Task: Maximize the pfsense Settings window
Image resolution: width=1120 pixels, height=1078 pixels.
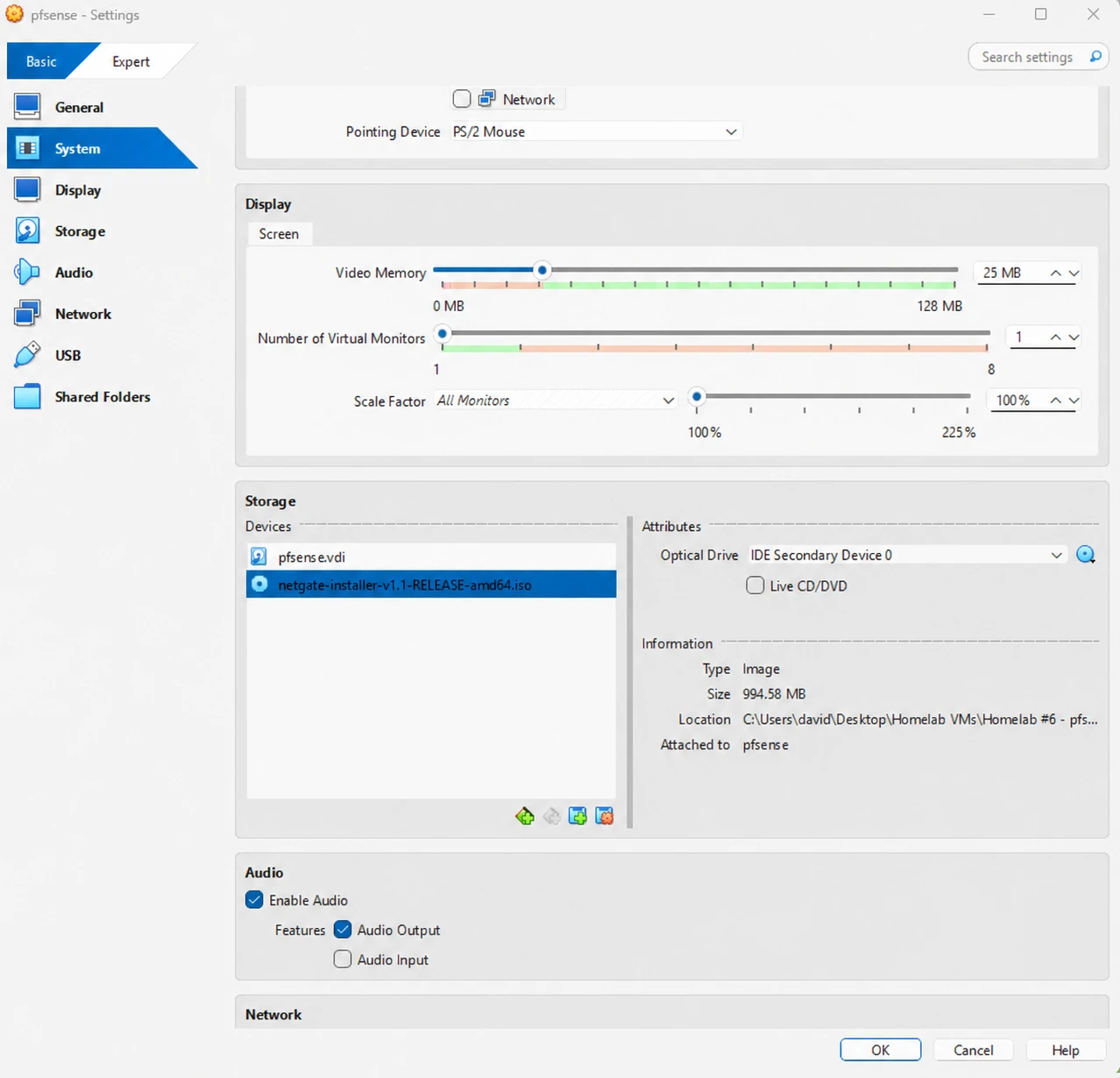Action: pyautogui.click(x=1040, y=14)
